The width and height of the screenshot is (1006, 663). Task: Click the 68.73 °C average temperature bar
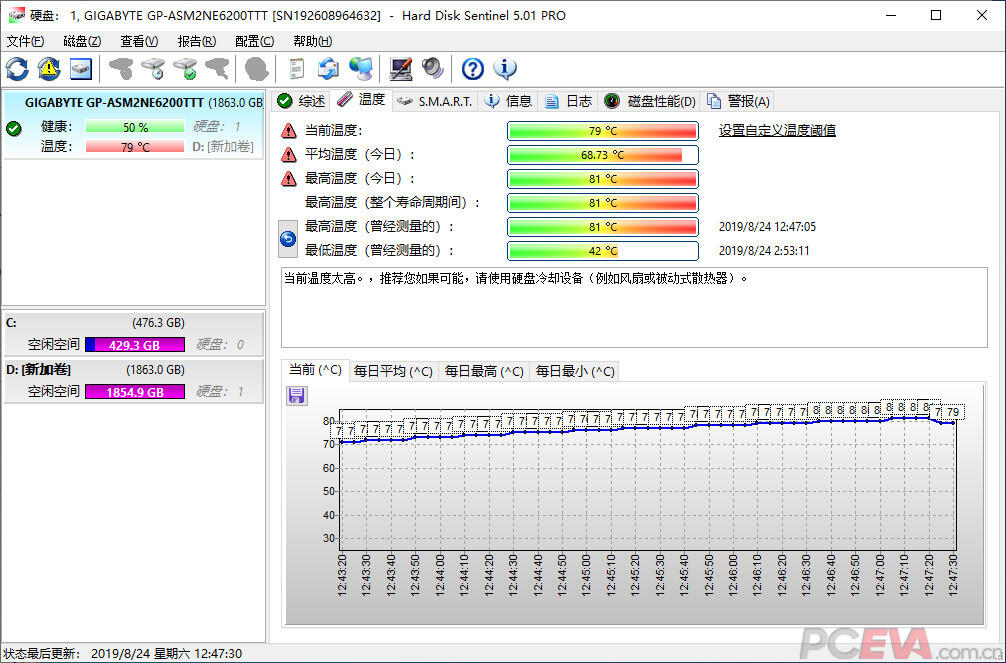pyautogui.click(x=602, y=155)
